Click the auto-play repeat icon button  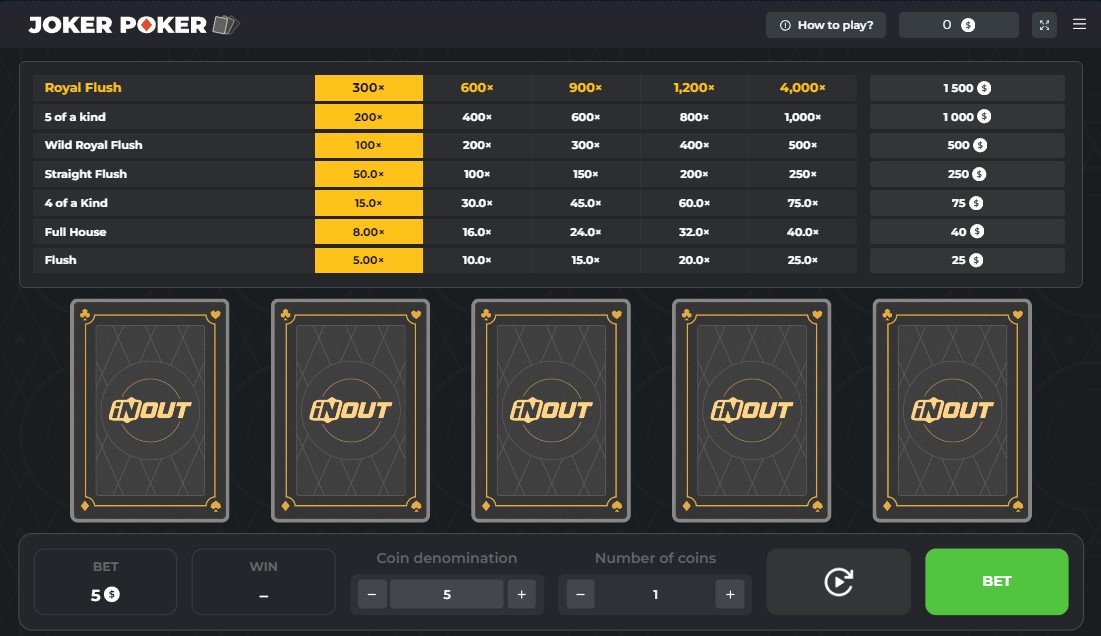(838, 581)
